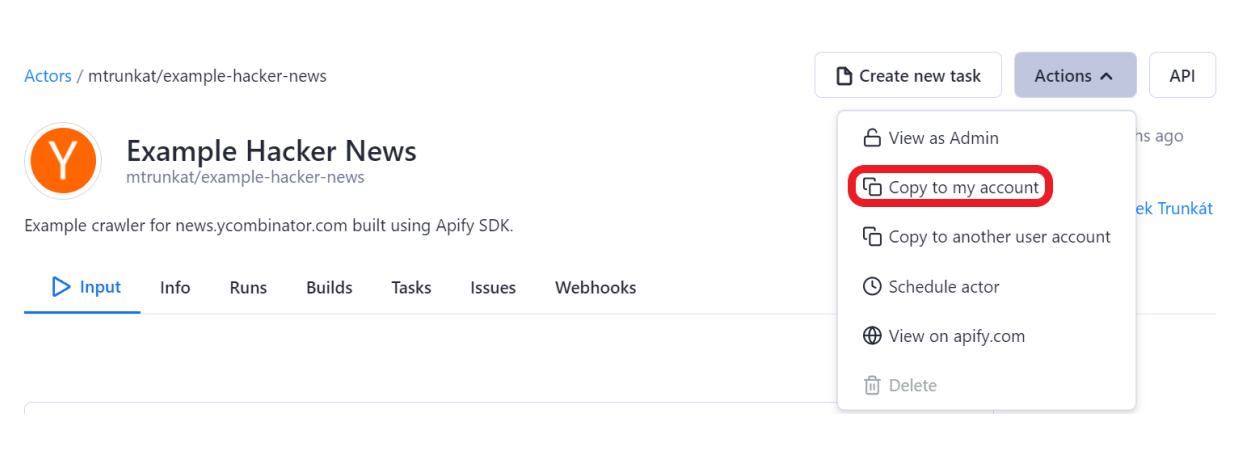The image size is (1239, 464).
Task: Choose Copy to another user account
Action: pyautogui.click(x=987, y=237)
